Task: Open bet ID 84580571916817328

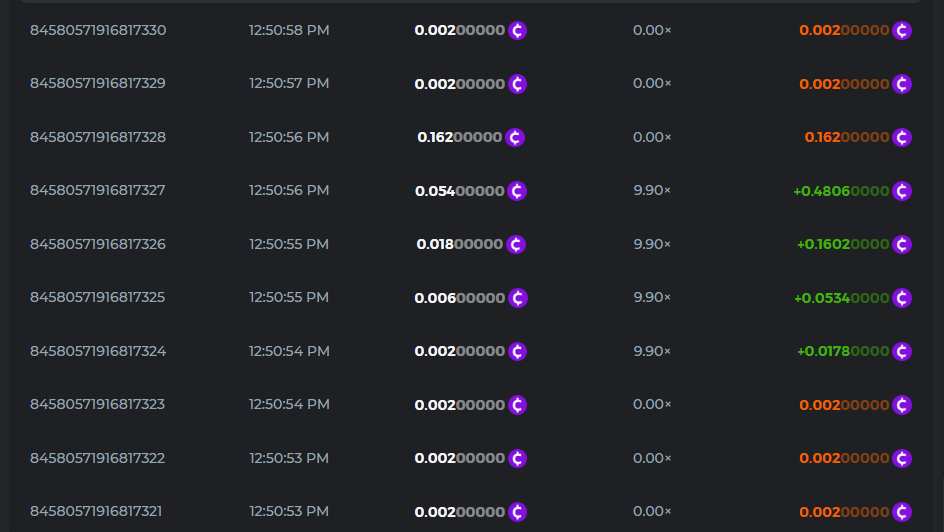Action: pyautogui.click(x=98, y=137)
